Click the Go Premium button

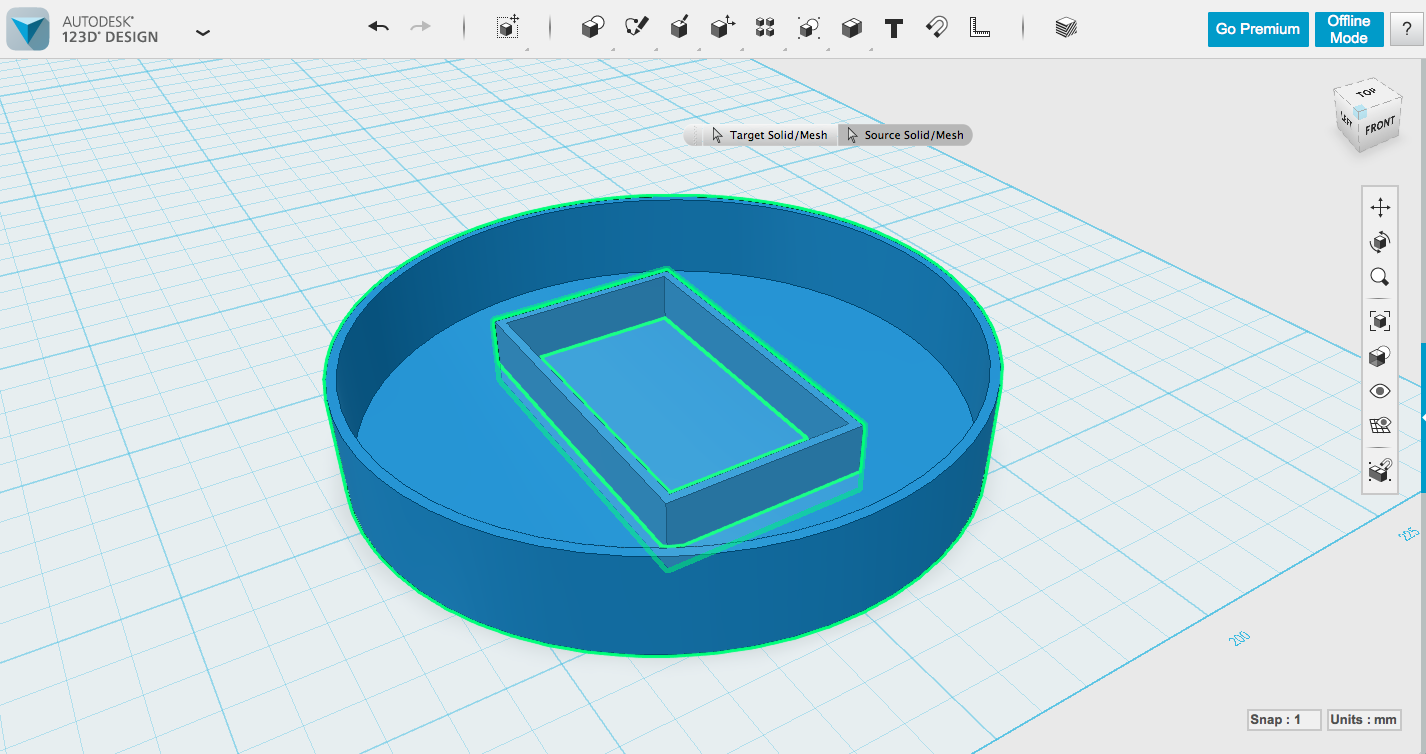[x=1257, y=28]
